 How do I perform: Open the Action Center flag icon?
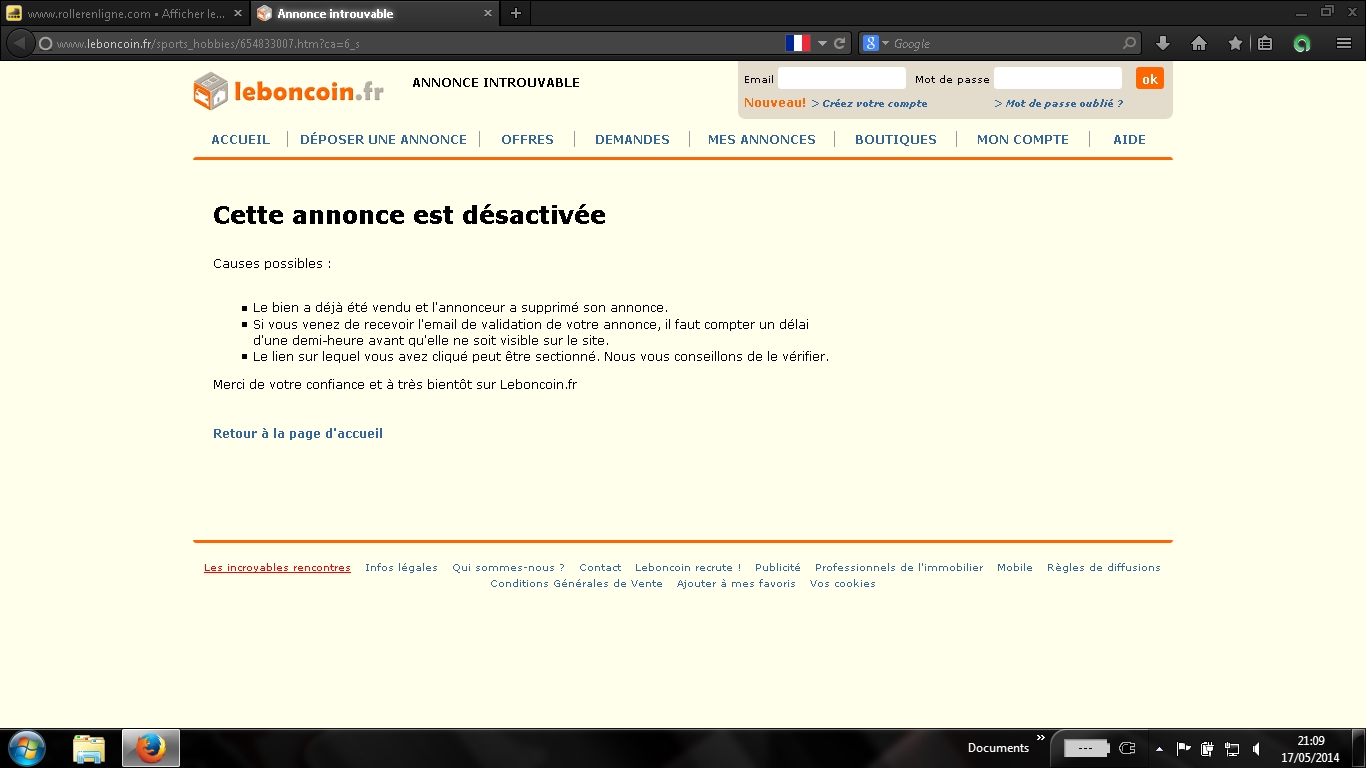coord(1183,748)
